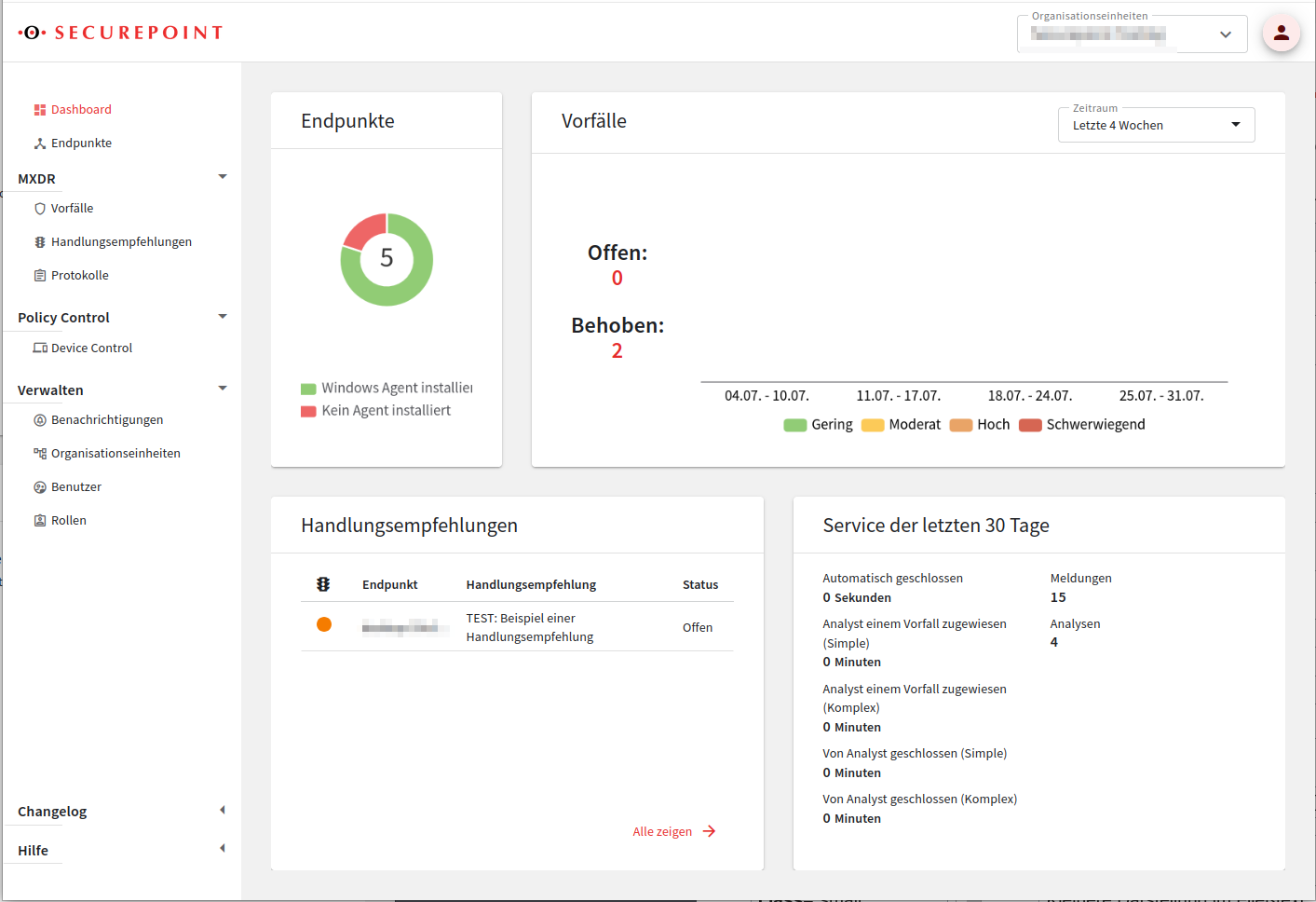Open the Organisationseinheiten dropdown in header
The height and width of the screenshot is (902, 1316).
[1133, 34]
